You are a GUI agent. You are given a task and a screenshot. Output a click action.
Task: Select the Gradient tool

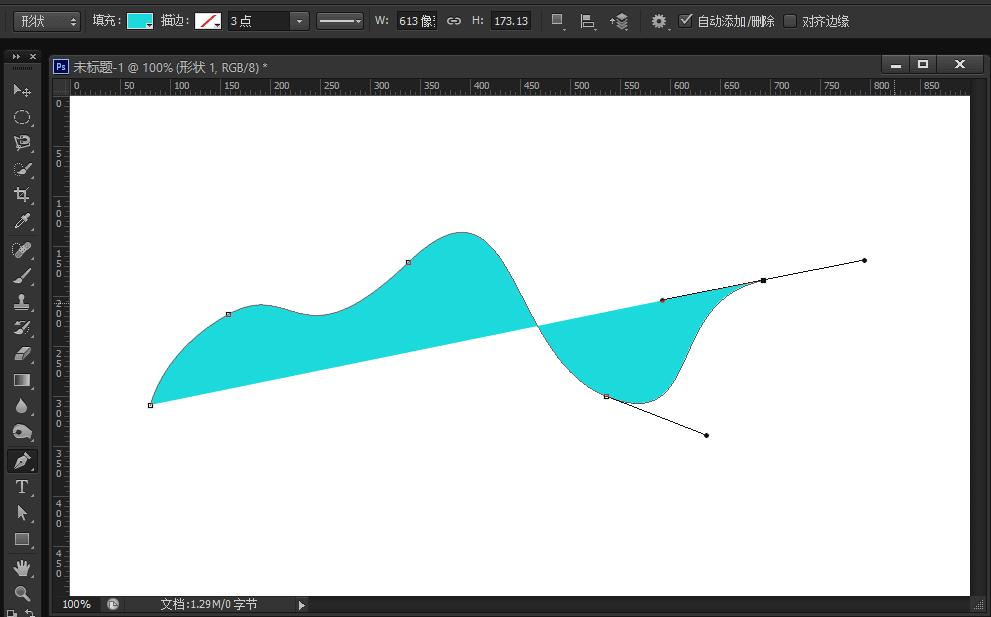pyautogui.click(x=21, y=380)
